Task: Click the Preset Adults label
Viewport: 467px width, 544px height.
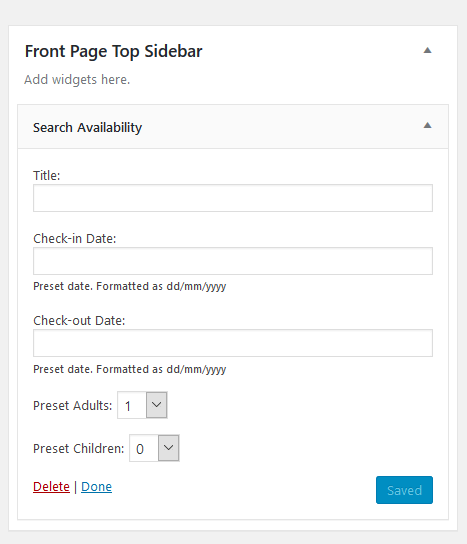Action: (73, 406)
